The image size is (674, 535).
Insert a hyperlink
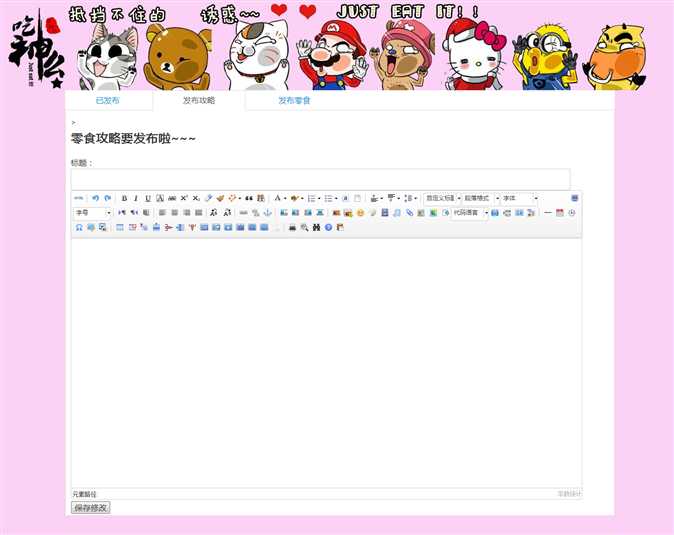[x=243, y=213]
